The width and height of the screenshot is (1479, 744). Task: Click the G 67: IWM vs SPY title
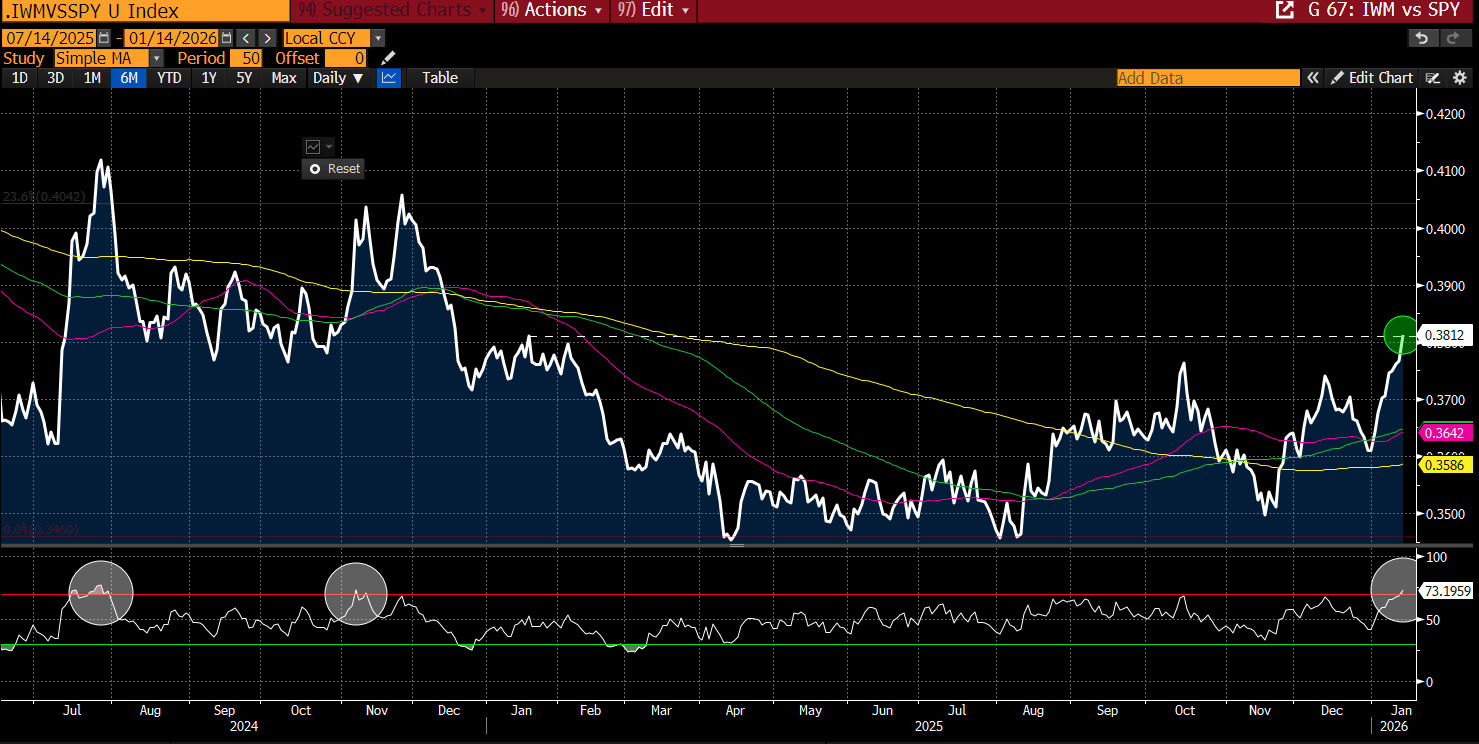click(x=1385, y=10)
